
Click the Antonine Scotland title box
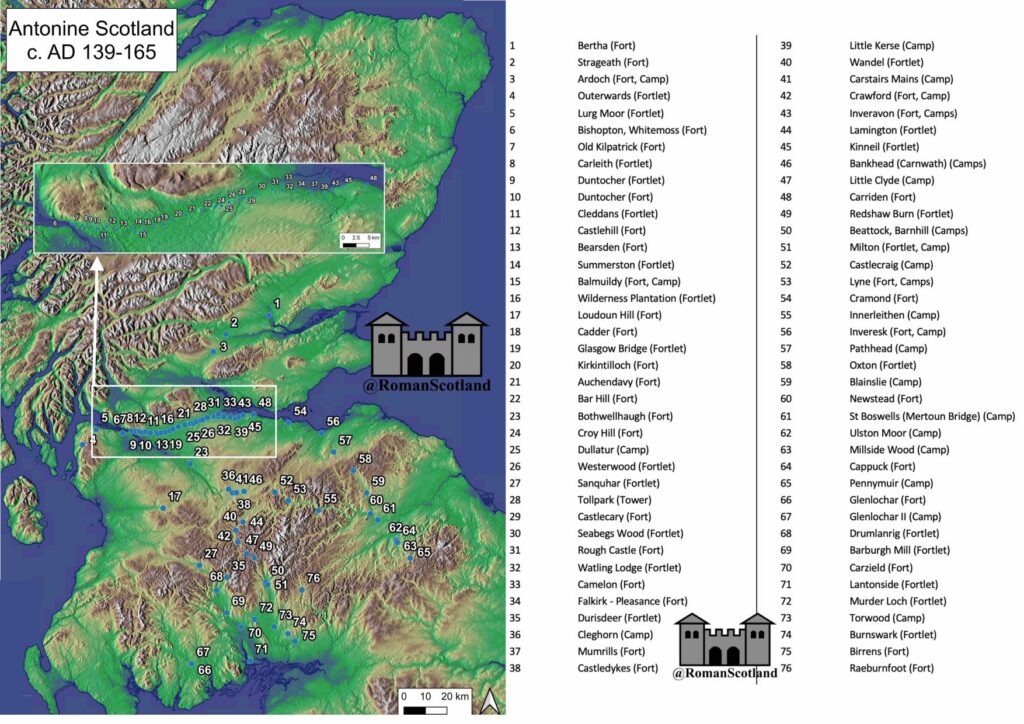point(91,40)
